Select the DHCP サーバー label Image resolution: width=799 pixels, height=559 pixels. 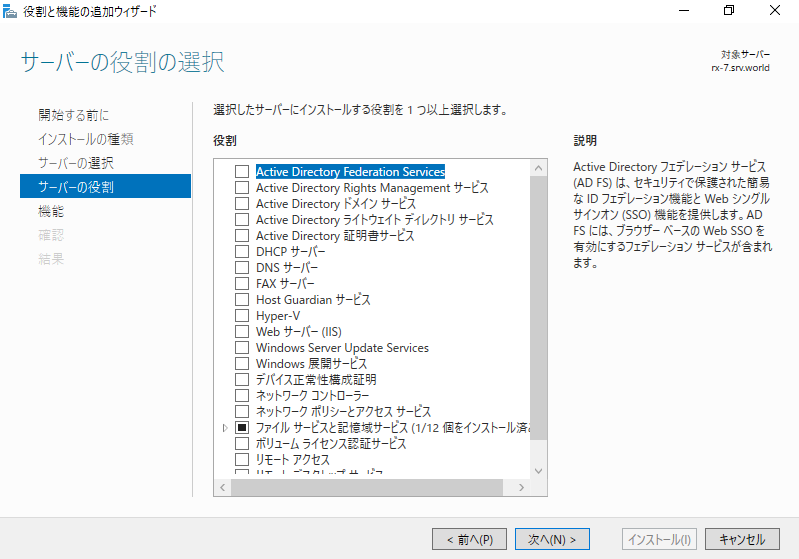click(290, 252)
